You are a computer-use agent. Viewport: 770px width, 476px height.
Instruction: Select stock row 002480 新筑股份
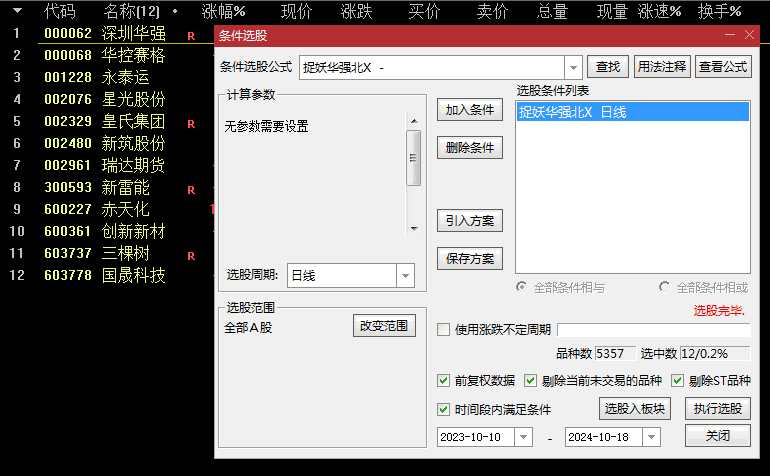pos(107,143)
